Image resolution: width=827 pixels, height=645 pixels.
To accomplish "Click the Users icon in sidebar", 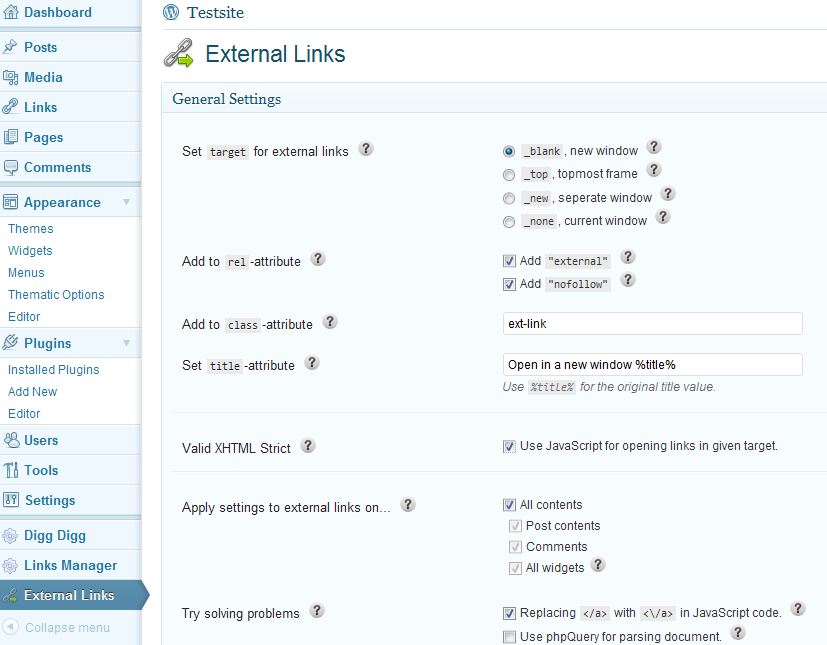I will (11, 440).
